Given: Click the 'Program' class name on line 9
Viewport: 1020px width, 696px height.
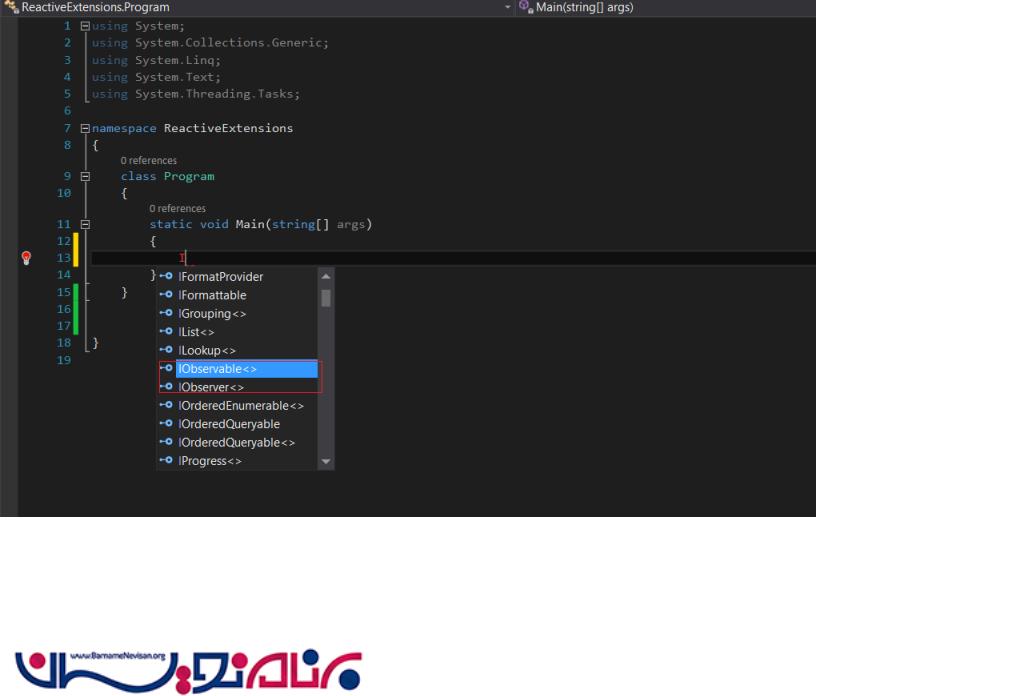Looking at the screenshot, I should (x=189, y=176).
